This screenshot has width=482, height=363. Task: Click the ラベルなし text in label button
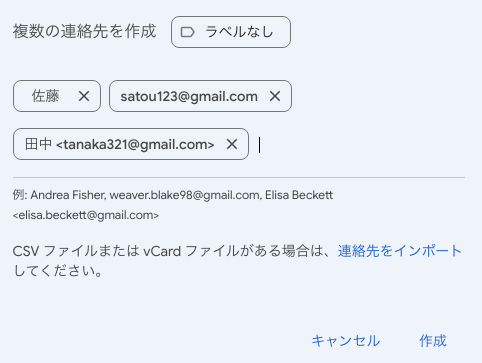coord(239,32)
